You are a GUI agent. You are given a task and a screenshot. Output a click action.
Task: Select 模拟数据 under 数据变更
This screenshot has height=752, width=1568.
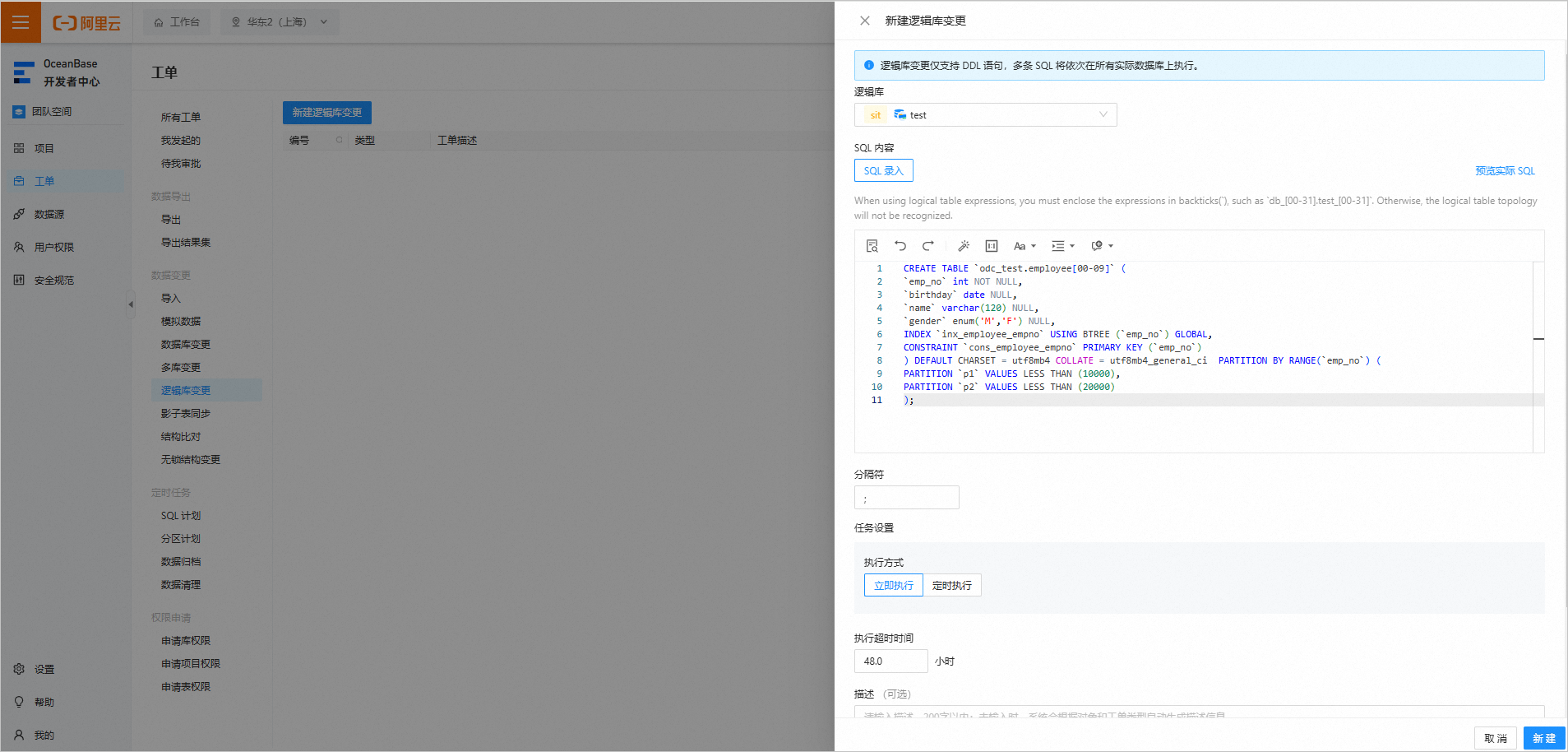click(181, 322)
